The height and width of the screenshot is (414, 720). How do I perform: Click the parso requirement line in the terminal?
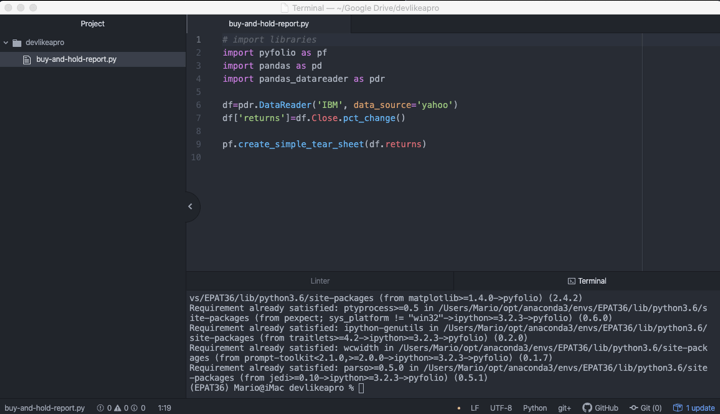click(448, 373)
